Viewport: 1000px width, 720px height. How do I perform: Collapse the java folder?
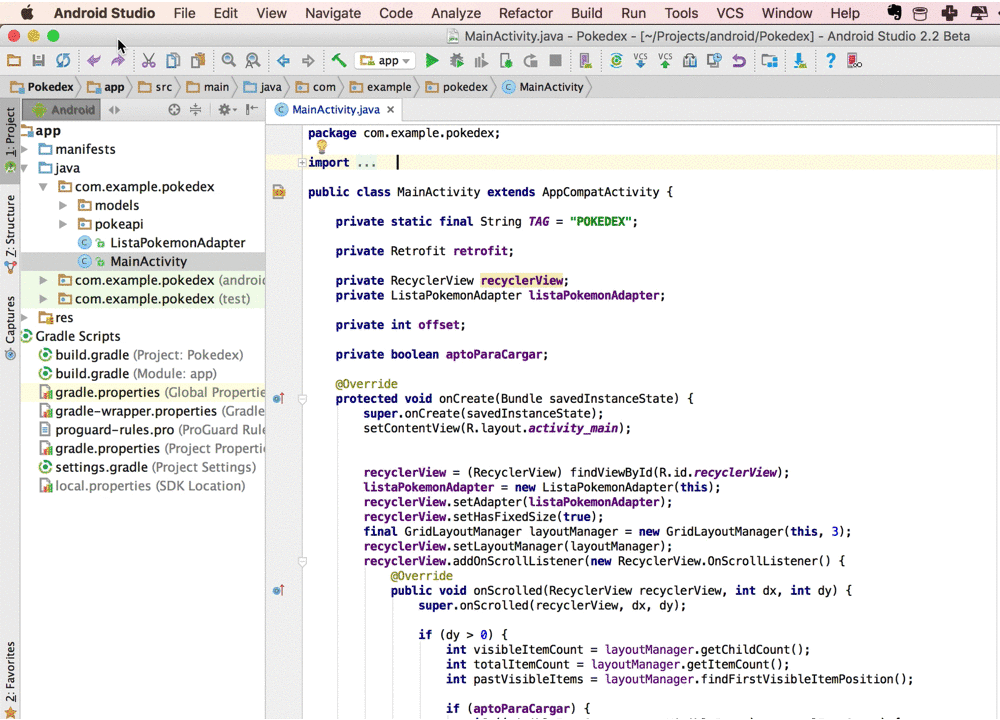click(x=25, y=168)
